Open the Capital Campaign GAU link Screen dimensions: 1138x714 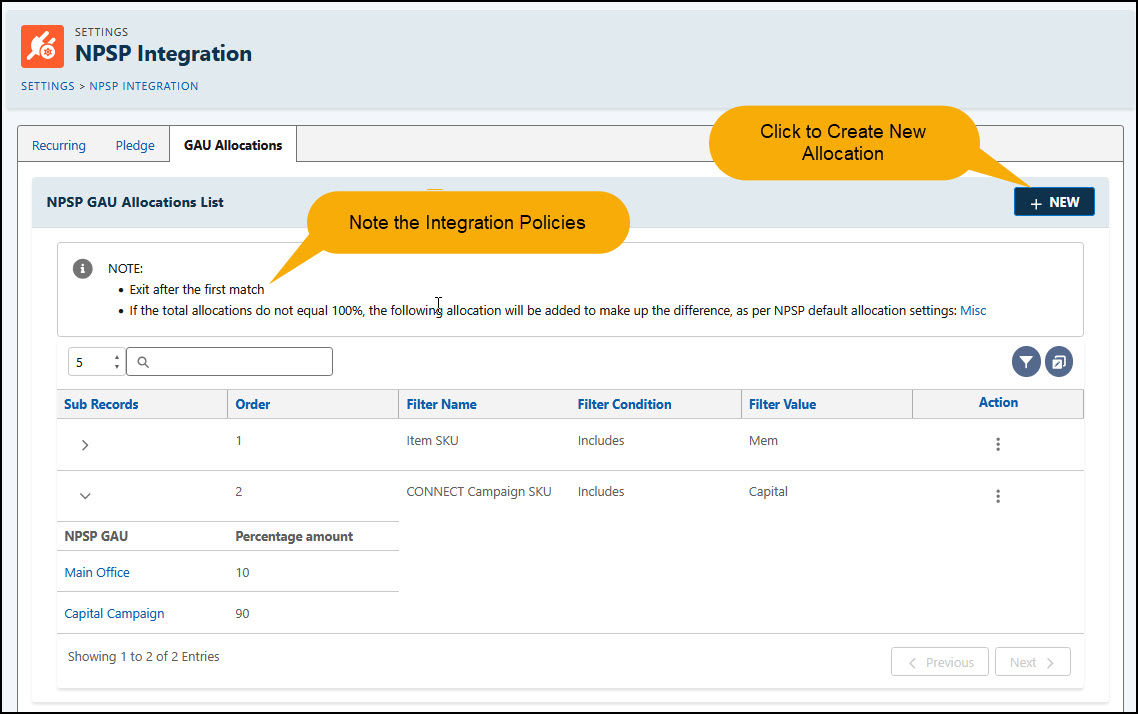(x=115, y=614)
